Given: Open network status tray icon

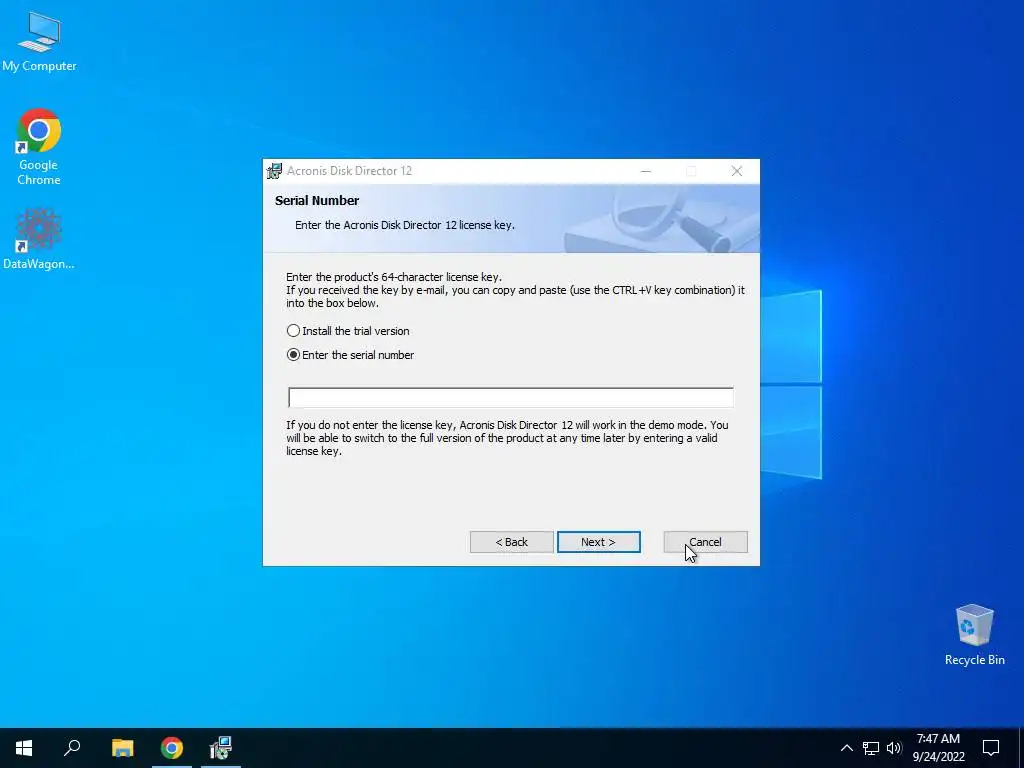Looking at the screenshot, I should point(871,748).
